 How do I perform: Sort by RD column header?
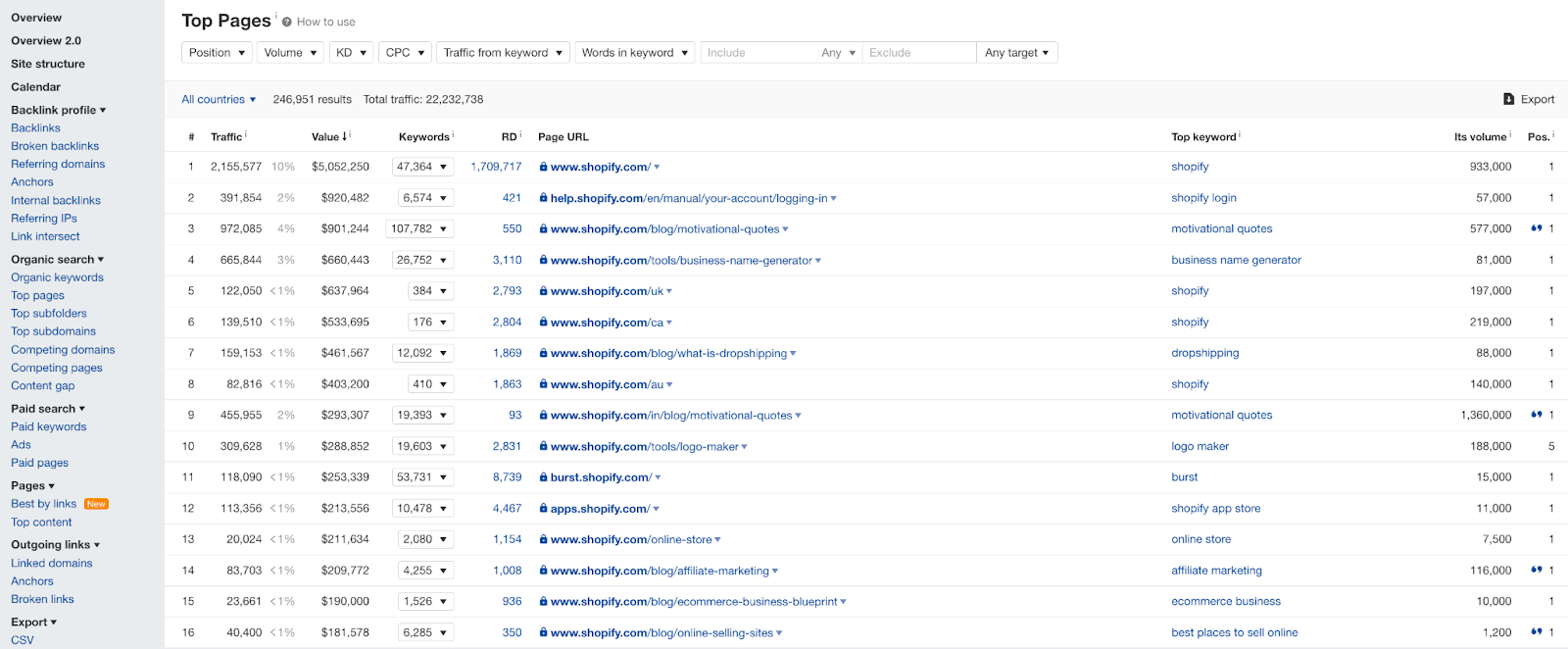509,136
